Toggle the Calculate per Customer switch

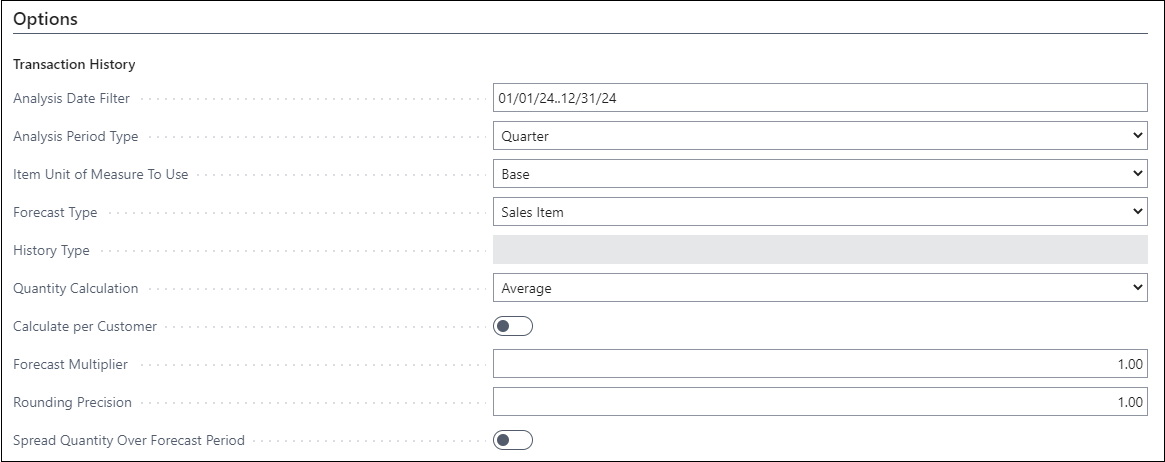[513, 326]
